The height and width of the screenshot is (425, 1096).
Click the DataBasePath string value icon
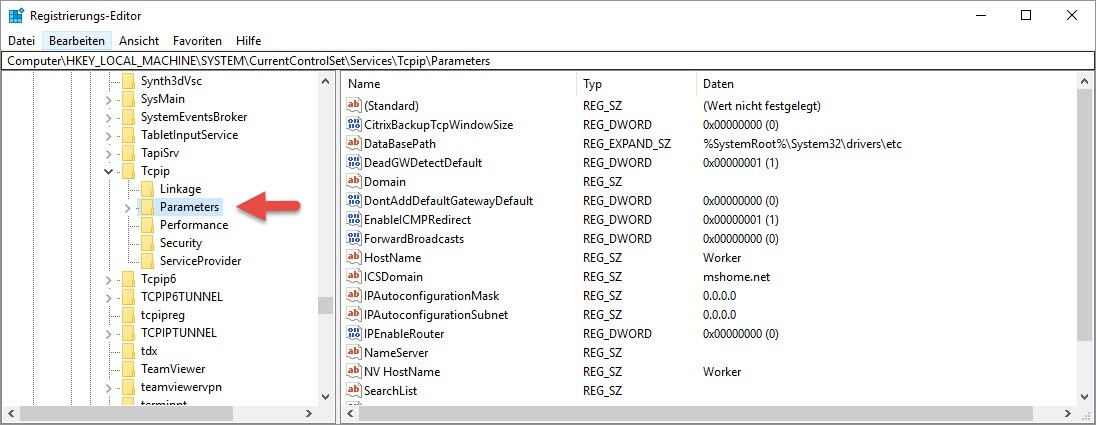[353, 144]
